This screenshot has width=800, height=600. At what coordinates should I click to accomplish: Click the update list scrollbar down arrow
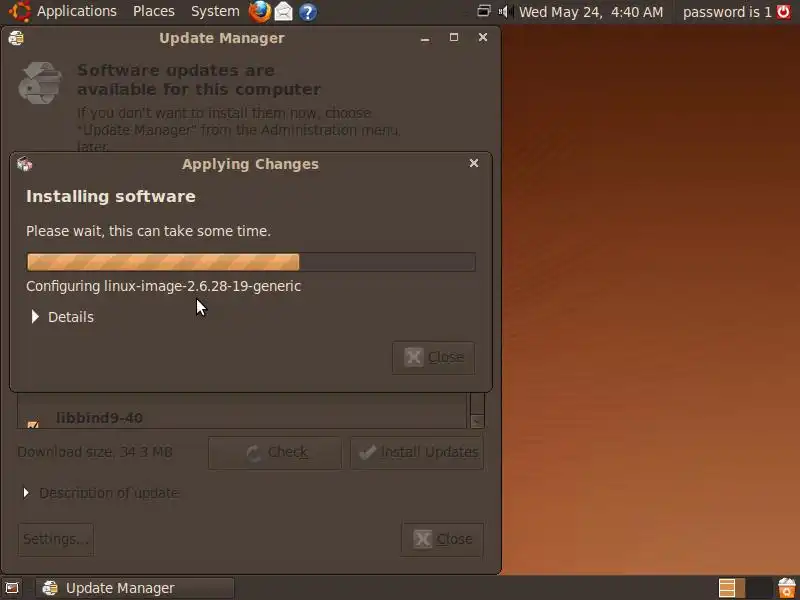478,421
